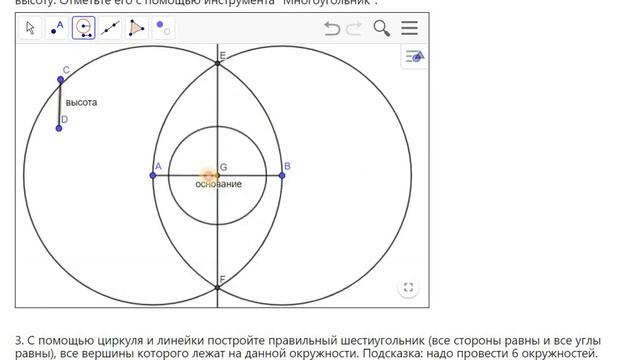
Task: Click the 'основание' label
Action: [x=218, y=184]
